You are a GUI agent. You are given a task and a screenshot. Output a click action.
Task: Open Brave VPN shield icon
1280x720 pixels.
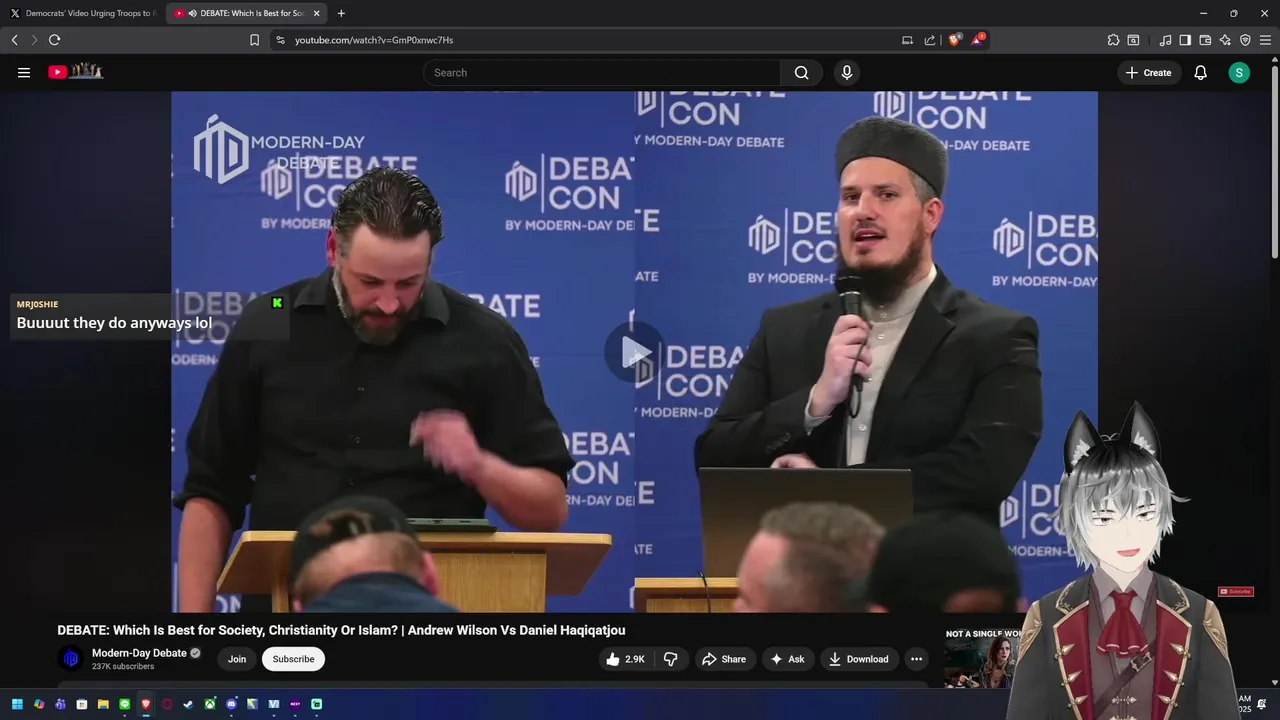coord(1245,40)
